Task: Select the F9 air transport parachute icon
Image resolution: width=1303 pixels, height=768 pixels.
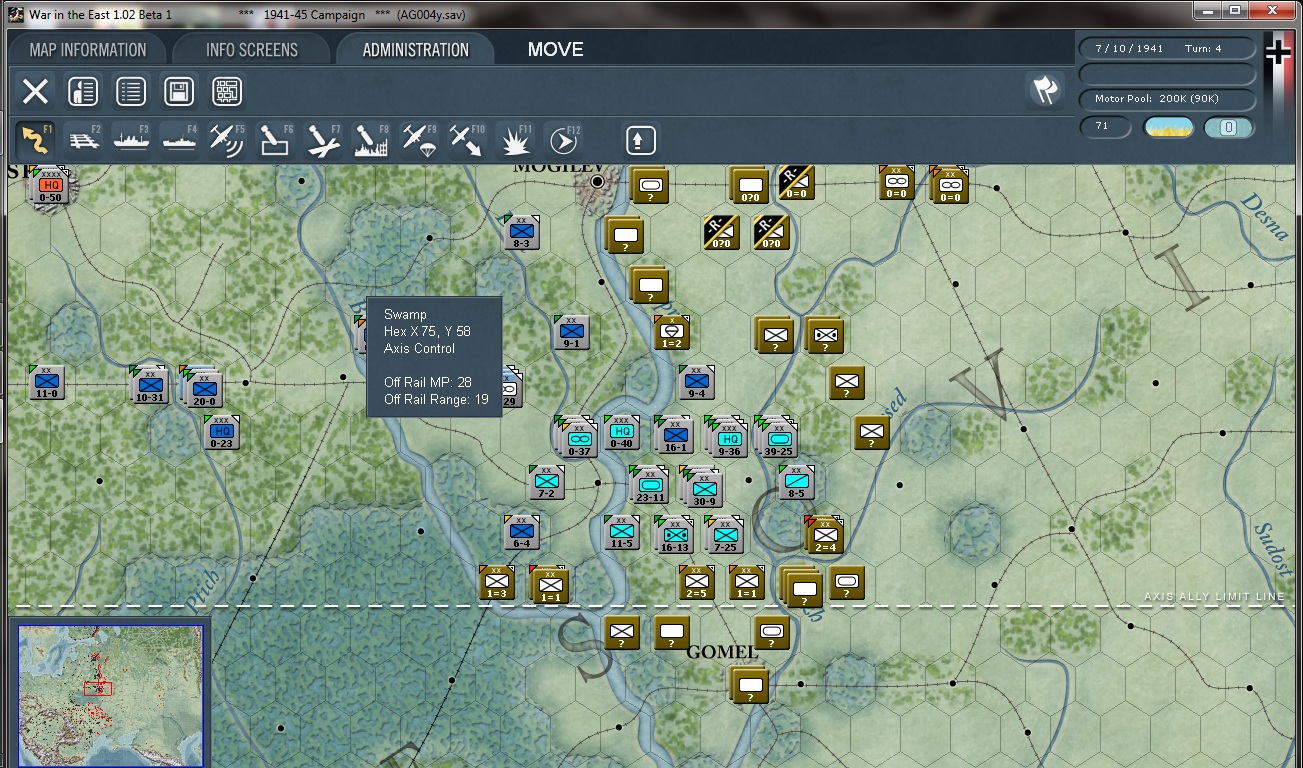Action: pos(420,140)
